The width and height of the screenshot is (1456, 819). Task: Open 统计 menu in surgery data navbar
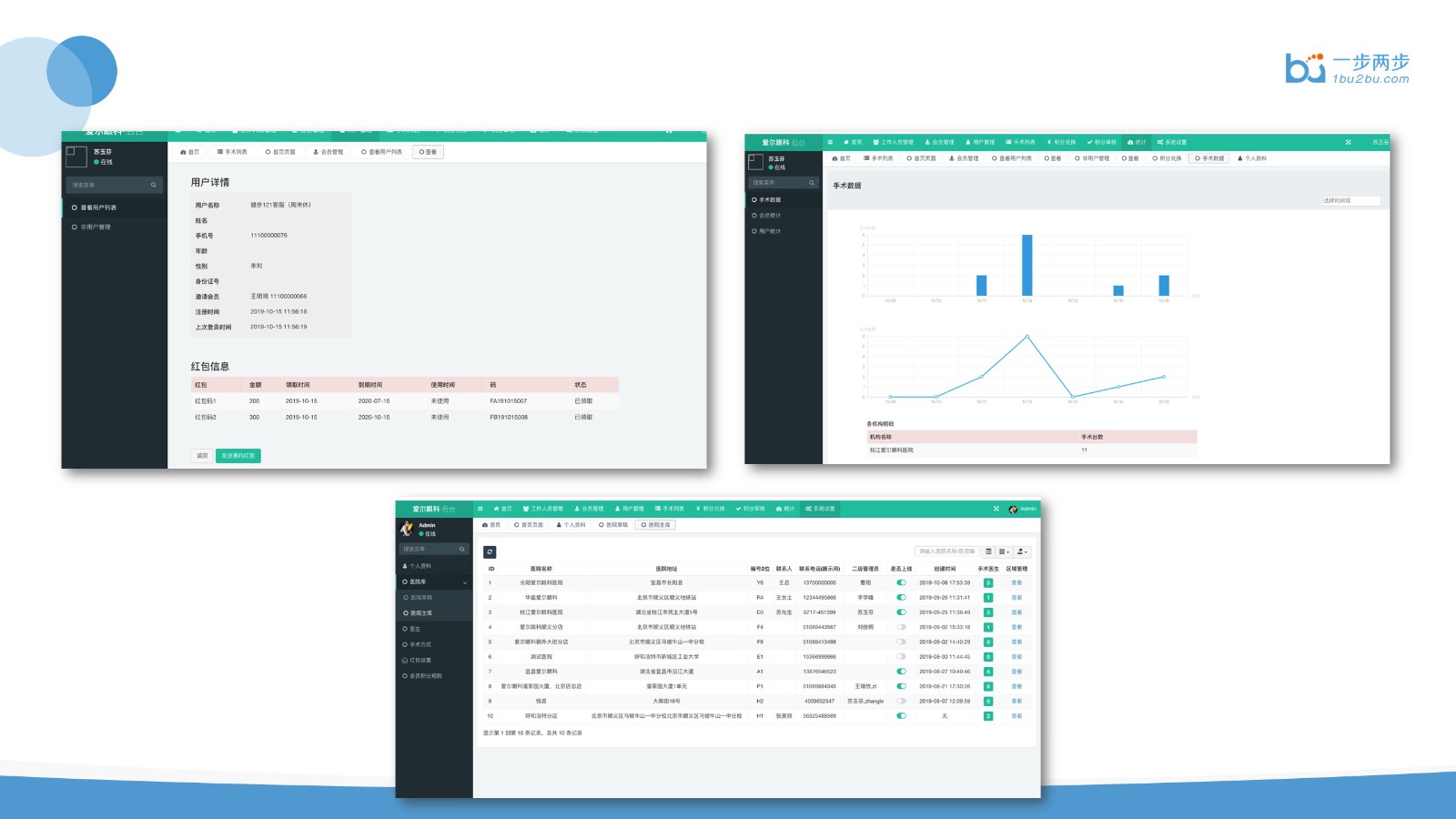point(1137,142)
